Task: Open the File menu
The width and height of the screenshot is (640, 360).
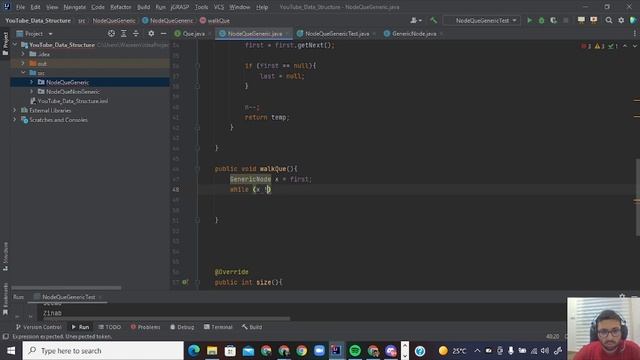Action: tap(20, 7)
